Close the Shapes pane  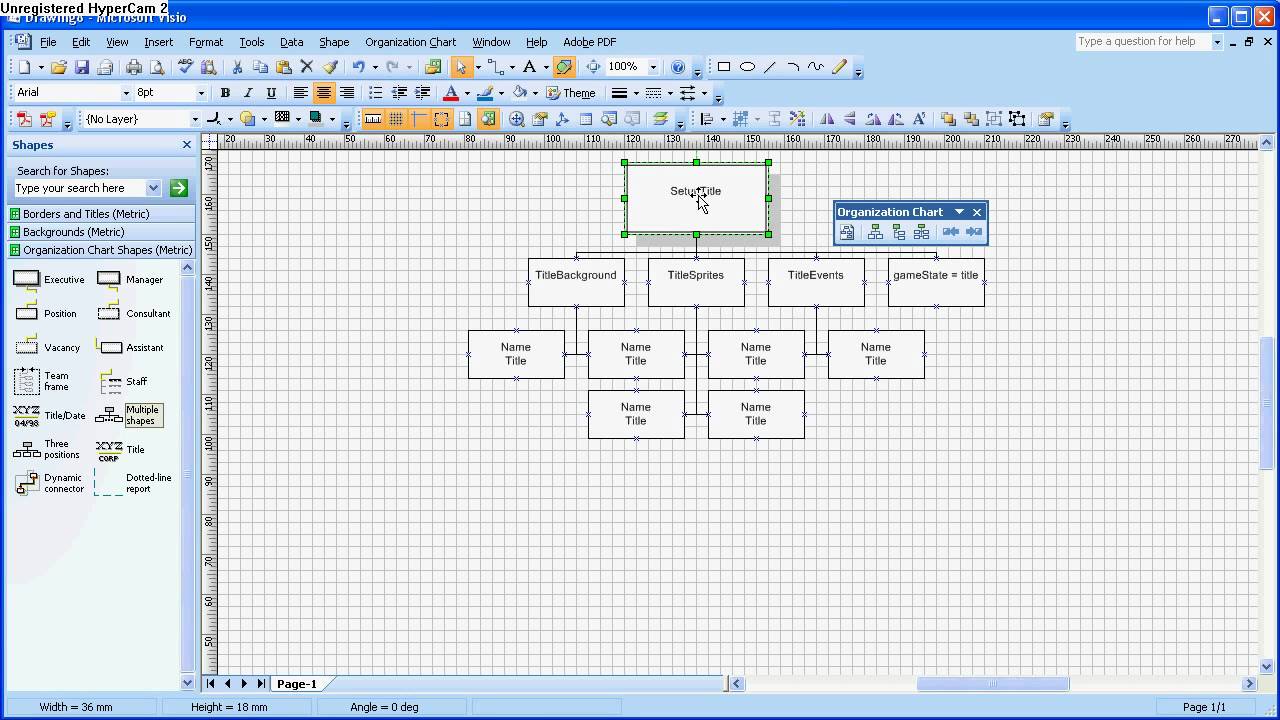tap(186, 145)
